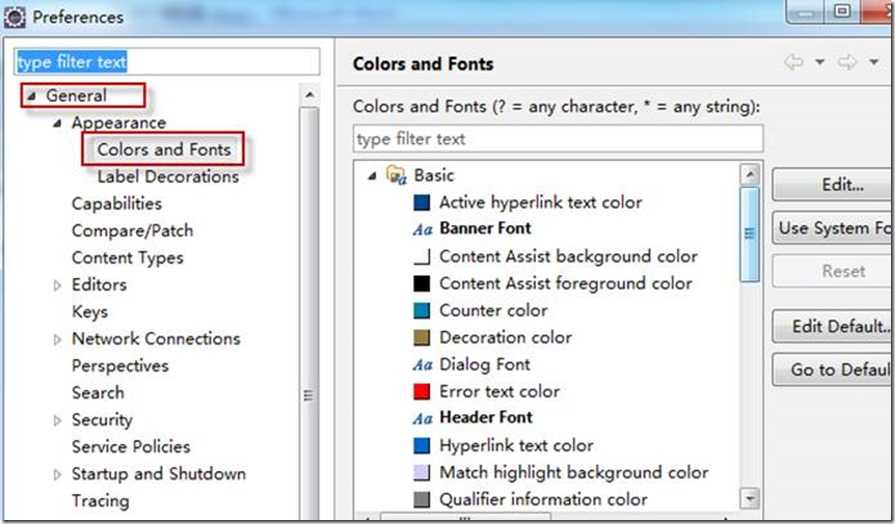Open the Service Policies preference page
The width and height of the screenshot is (895, 524).
131,447
